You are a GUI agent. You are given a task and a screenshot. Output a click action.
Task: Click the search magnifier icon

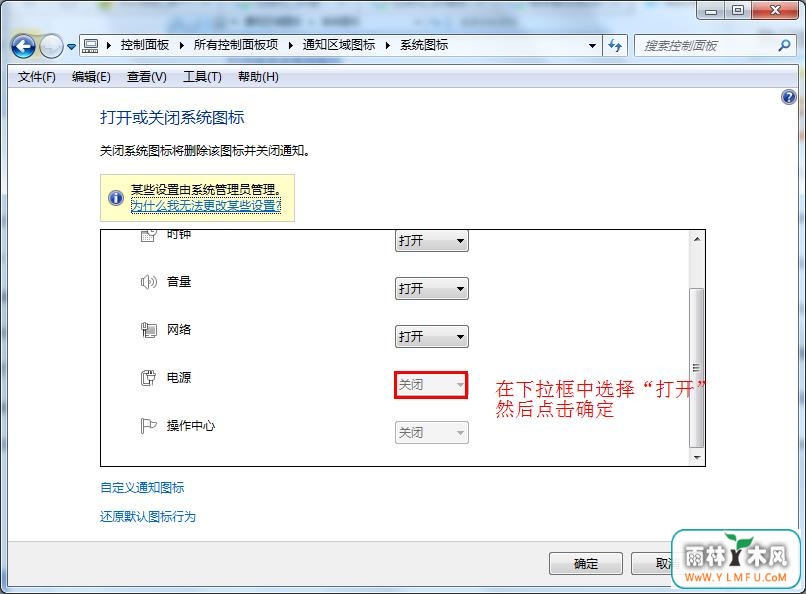(784, 46)
